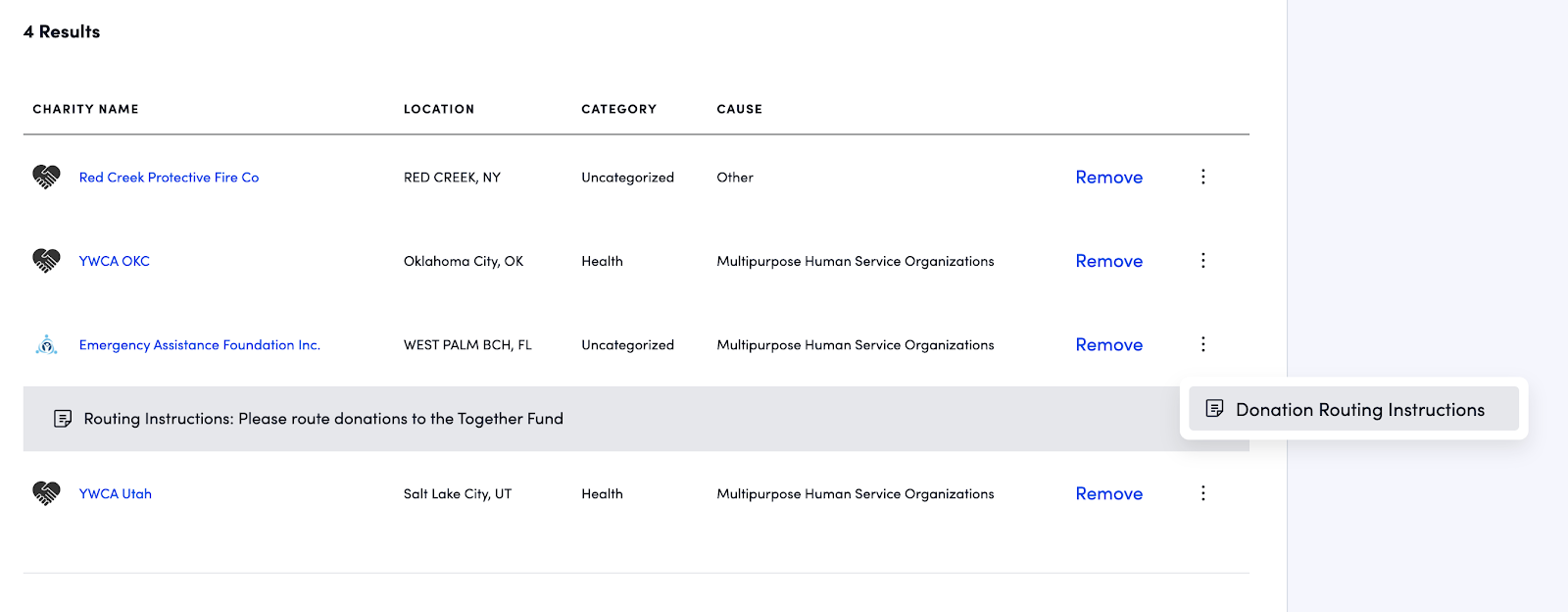Click the Charity Name column header

coord(85,109)
